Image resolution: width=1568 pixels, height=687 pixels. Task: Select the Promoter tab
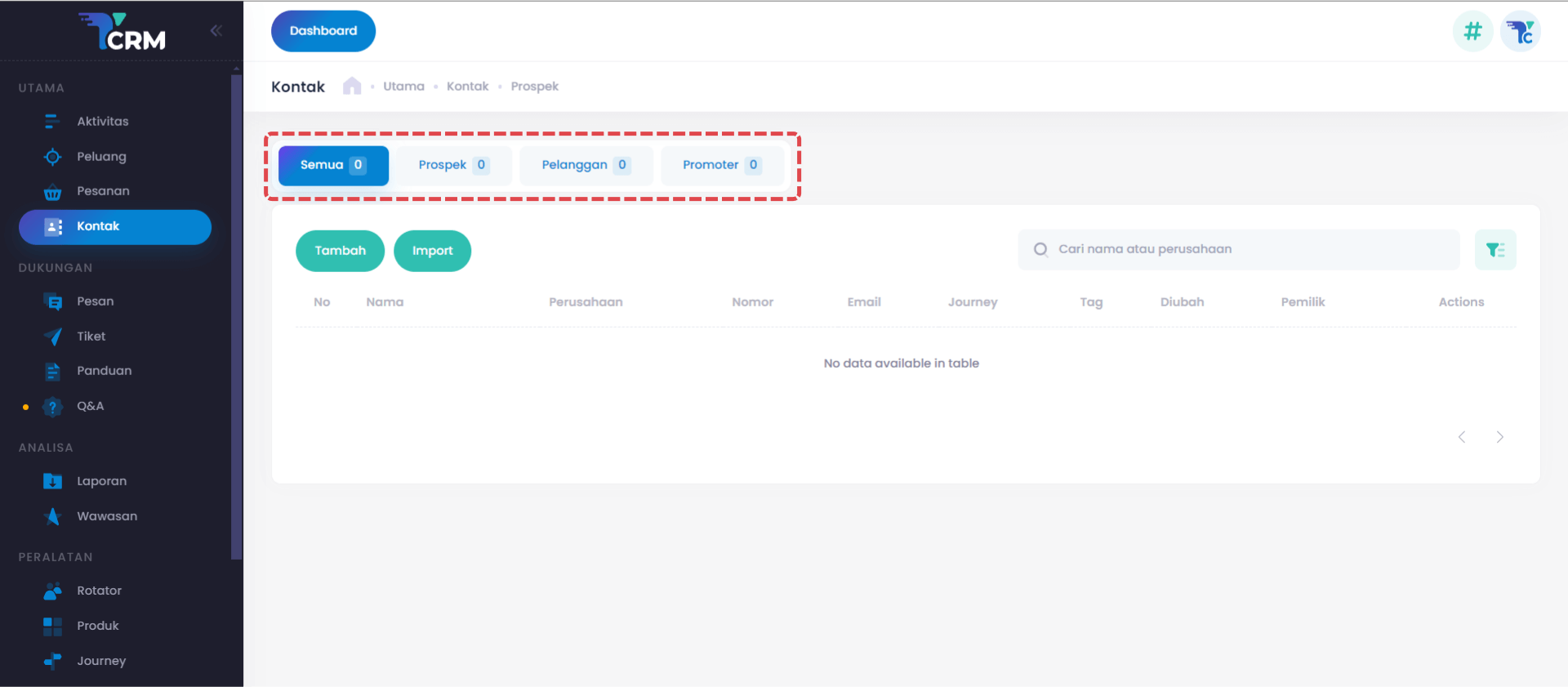pyautogui.click(x=721, y=165)
